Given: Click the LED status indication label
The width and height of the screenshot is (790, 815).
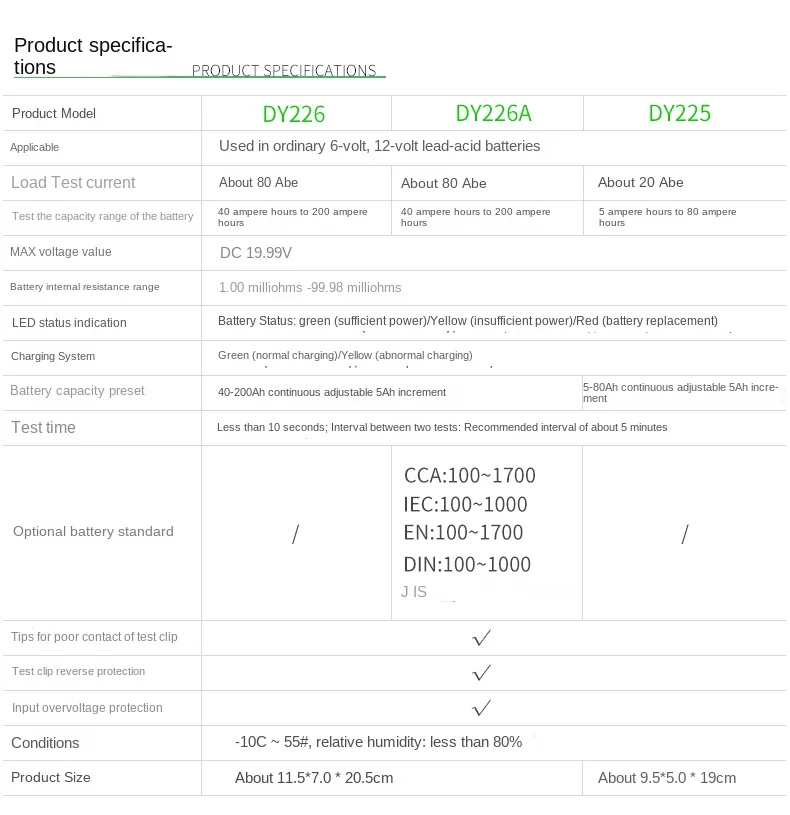Looking at the screenshot, I should point(69,323).
